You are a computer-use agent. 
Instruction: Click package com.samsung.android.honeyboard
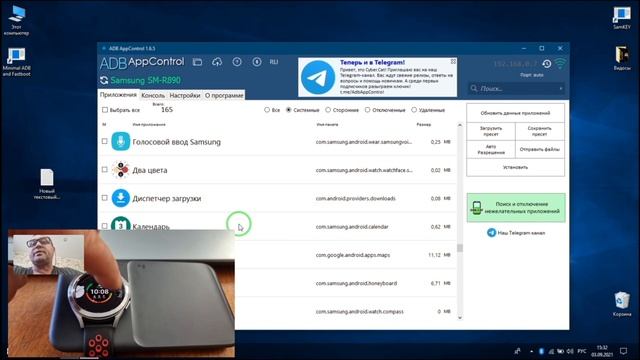356,283
